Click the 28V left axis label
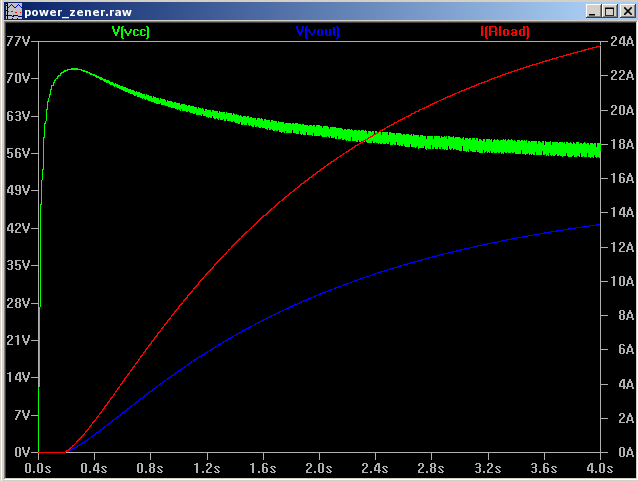The width and height of the screenshot is (638, 481). click(x=18, y=303)
